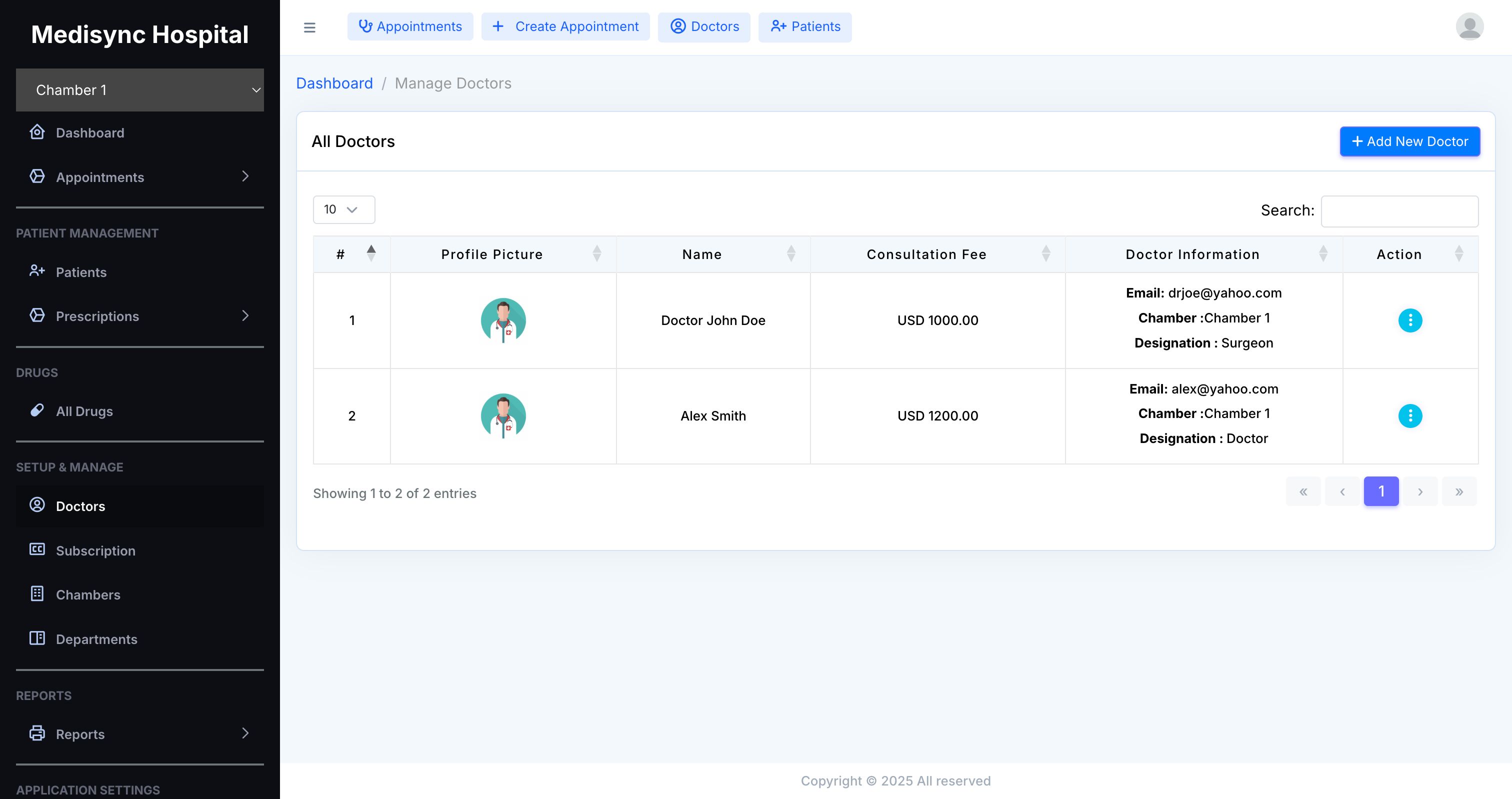Open Subscription page in sidebar
The height and width of the screenshot is (799, 1512).
(x=95, y=550)
